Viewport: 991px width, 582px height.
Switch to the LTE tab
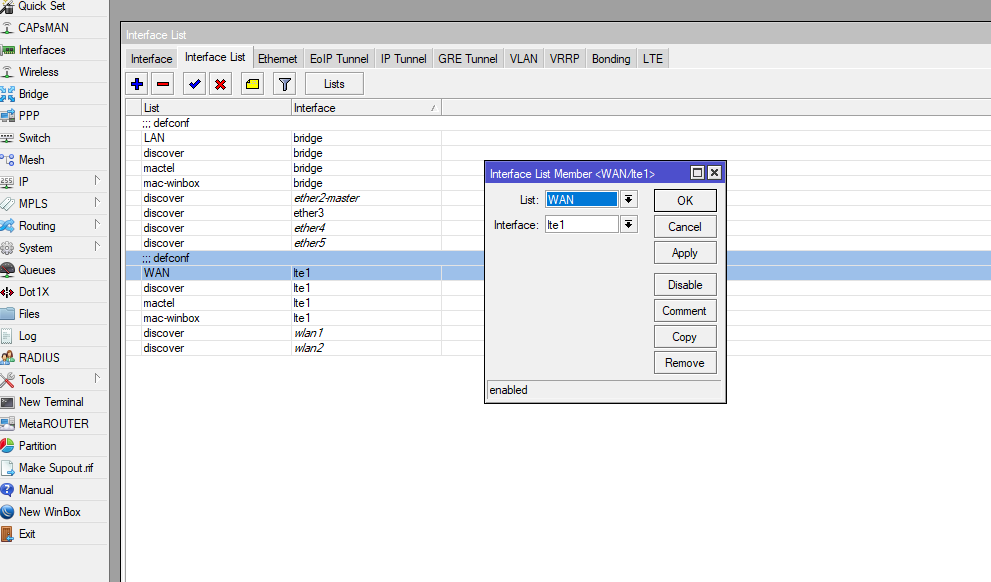point(653,59)
